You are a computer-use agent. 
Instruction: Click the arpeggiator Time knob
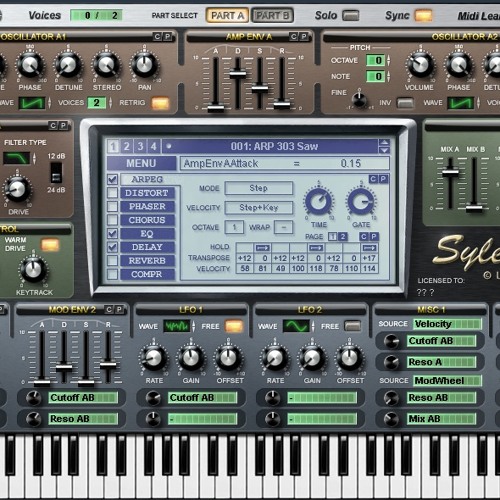[319, 201]
